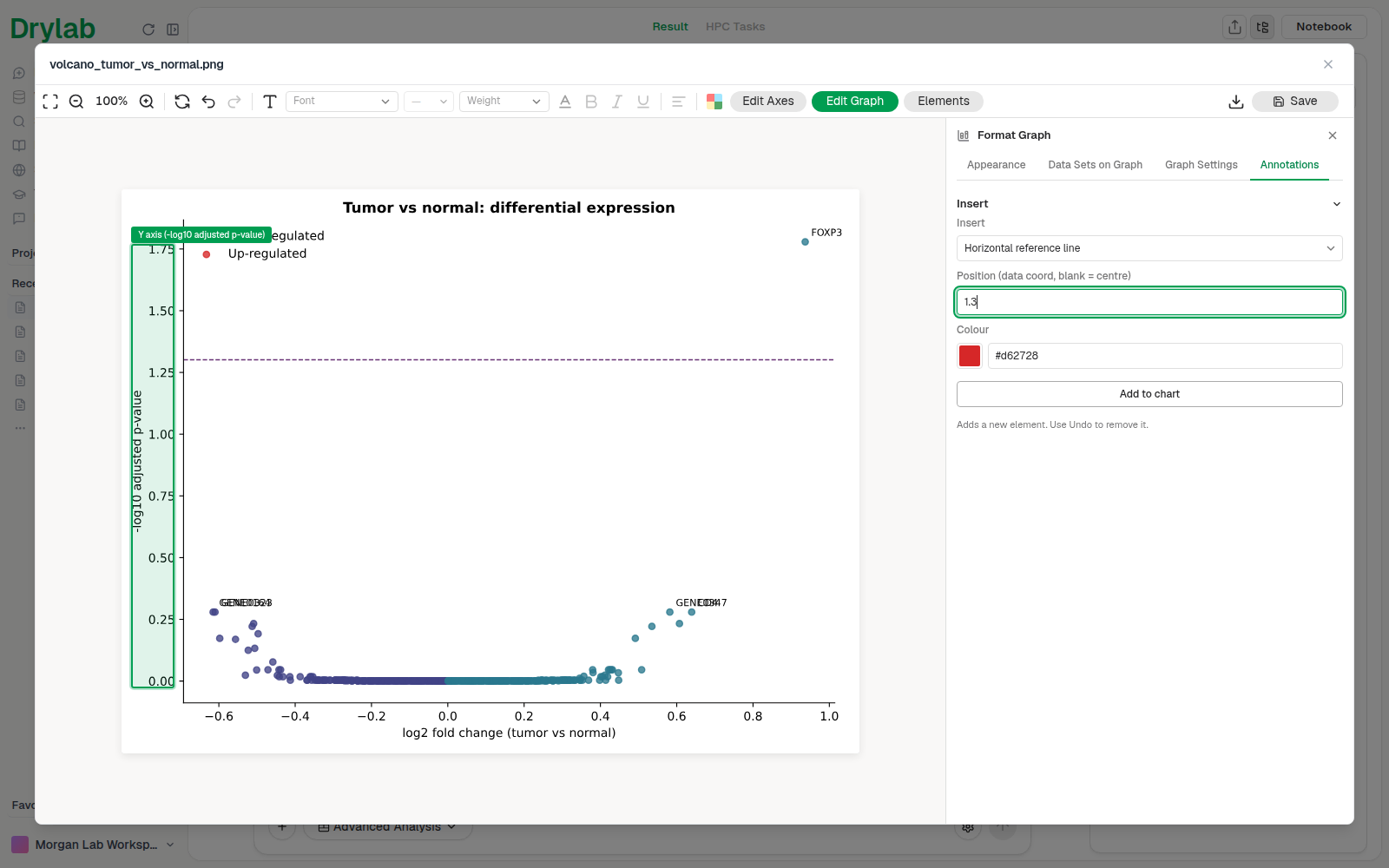Toggle bold formatting
The width and height of the screenshot is (1389, 868).
[x=591, y=102]
